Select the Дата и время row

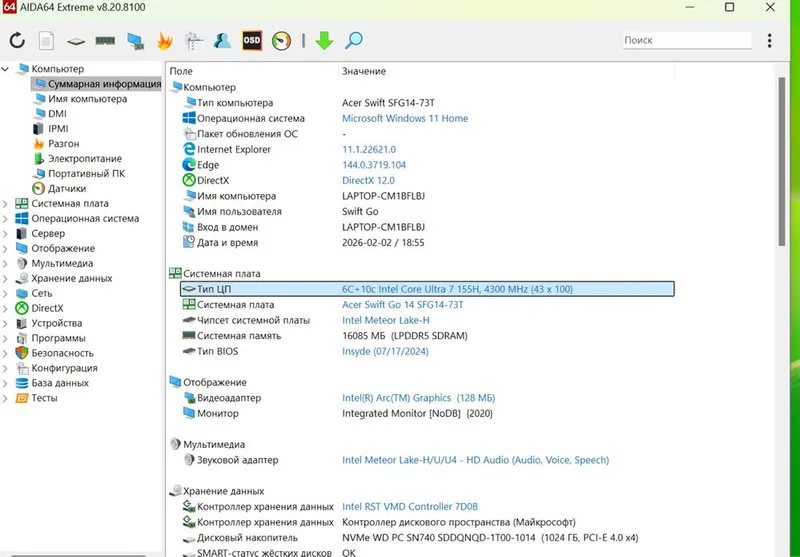(428, 243)
